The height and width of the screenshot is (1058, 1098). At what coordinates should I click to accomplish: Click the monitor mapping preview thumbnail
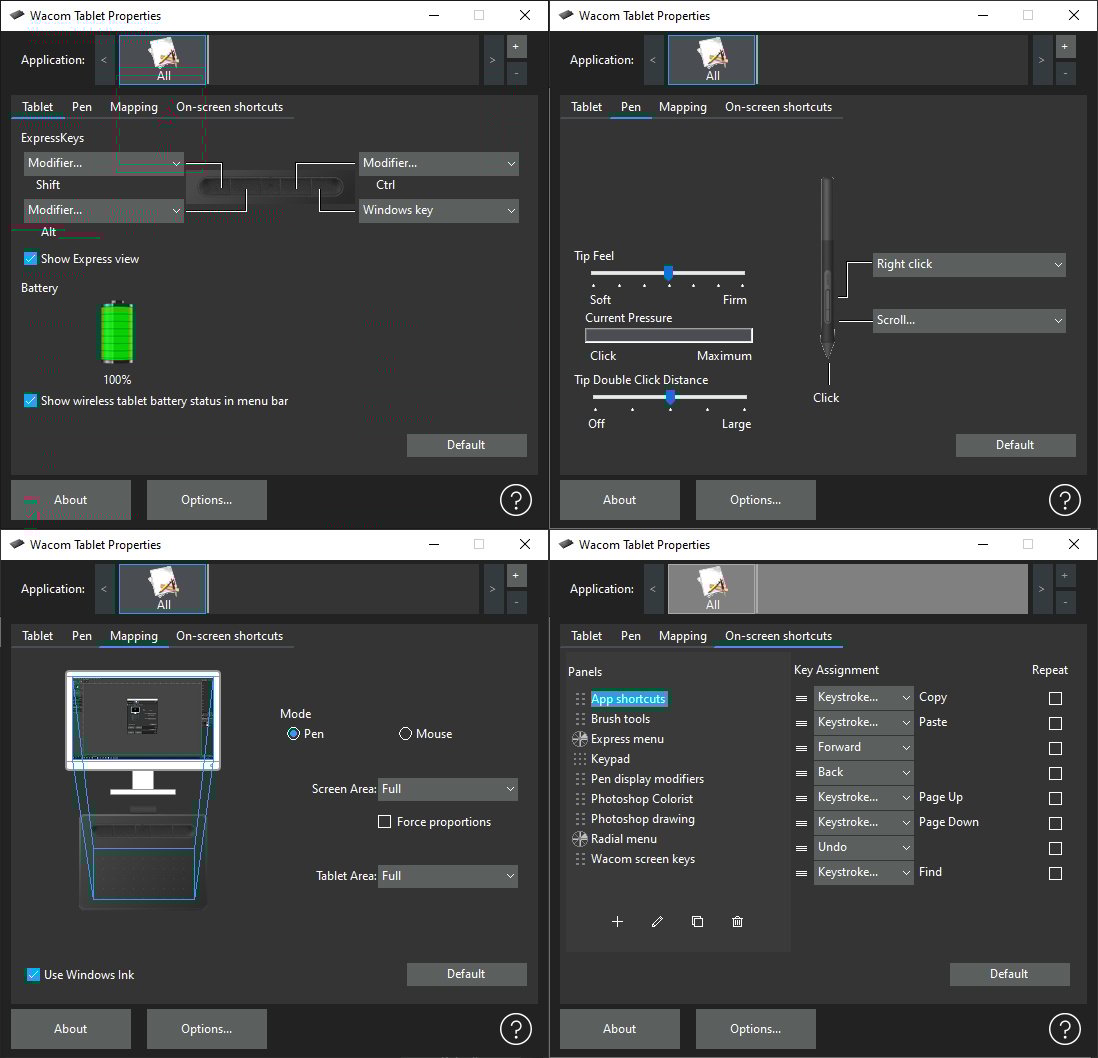click(143, 720)
